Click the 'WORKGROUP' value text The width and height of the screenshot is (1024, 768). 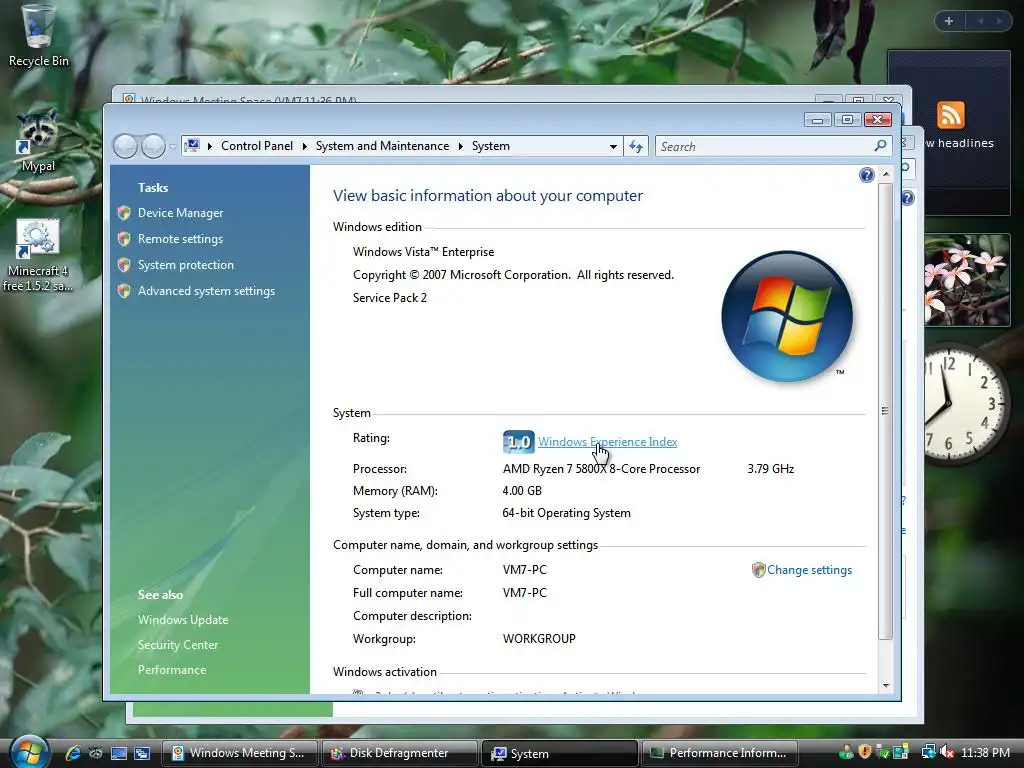point(539,639)
